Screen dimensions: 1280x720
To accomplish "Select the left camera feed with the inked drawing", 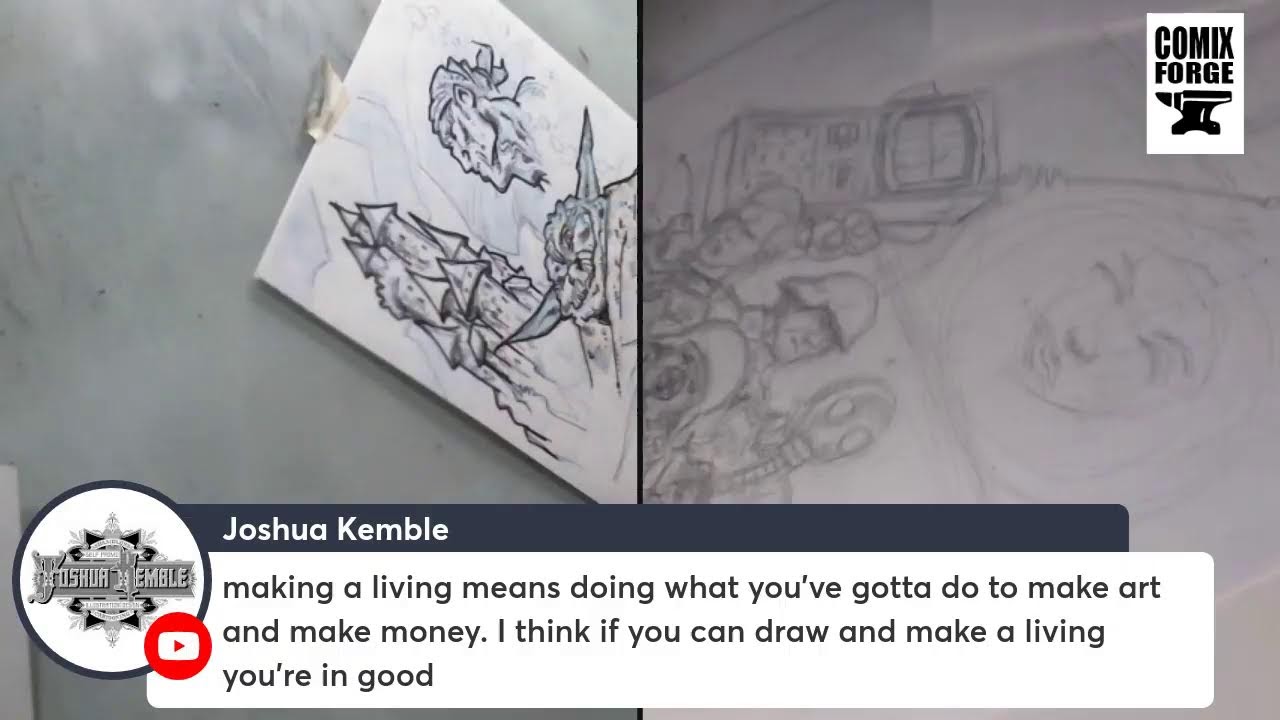I will click(318, 250).
